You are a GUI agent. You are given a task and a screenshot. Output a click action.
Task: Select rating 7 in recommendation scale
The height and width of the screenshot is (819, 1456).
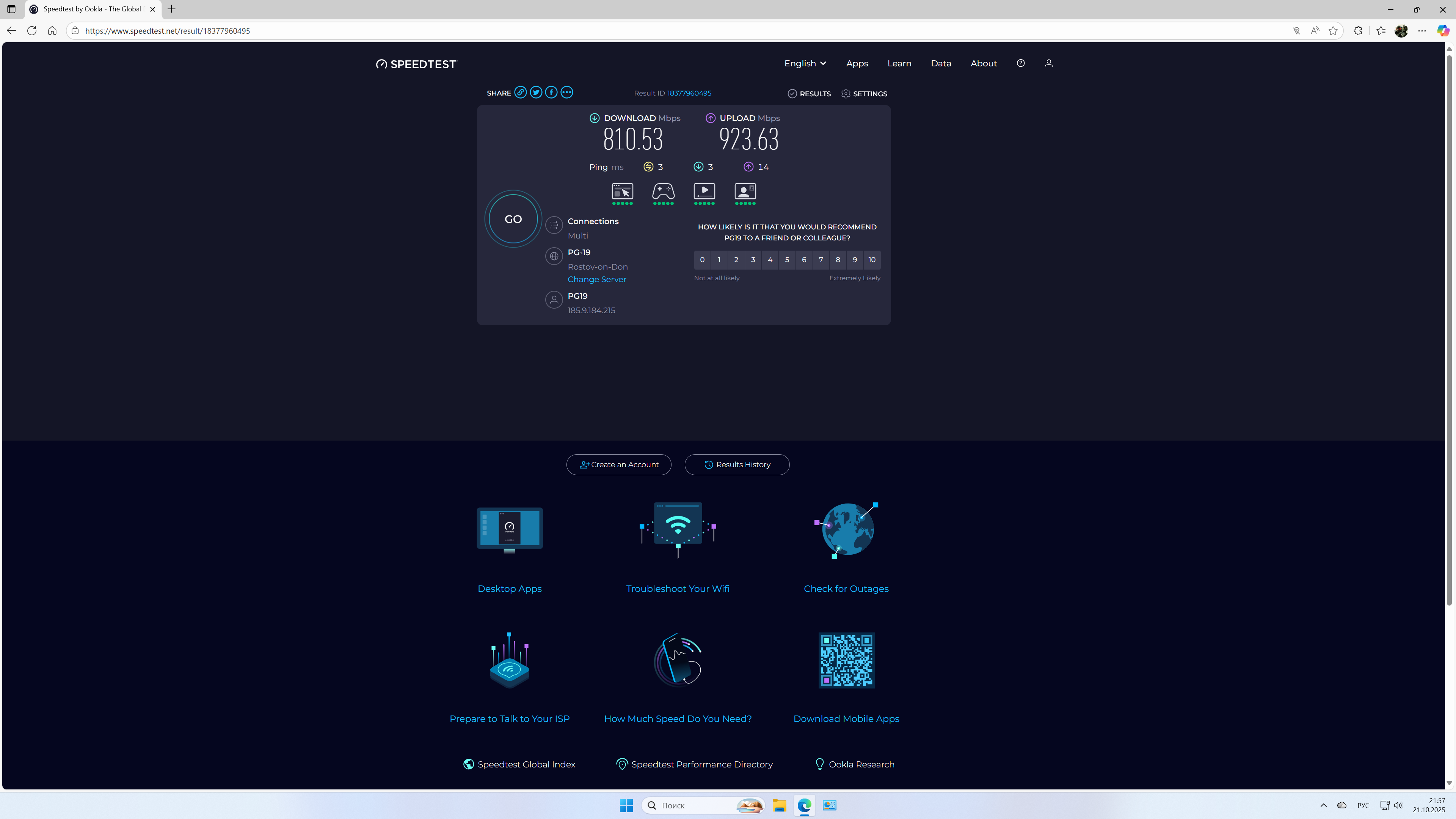click(821, 260)
